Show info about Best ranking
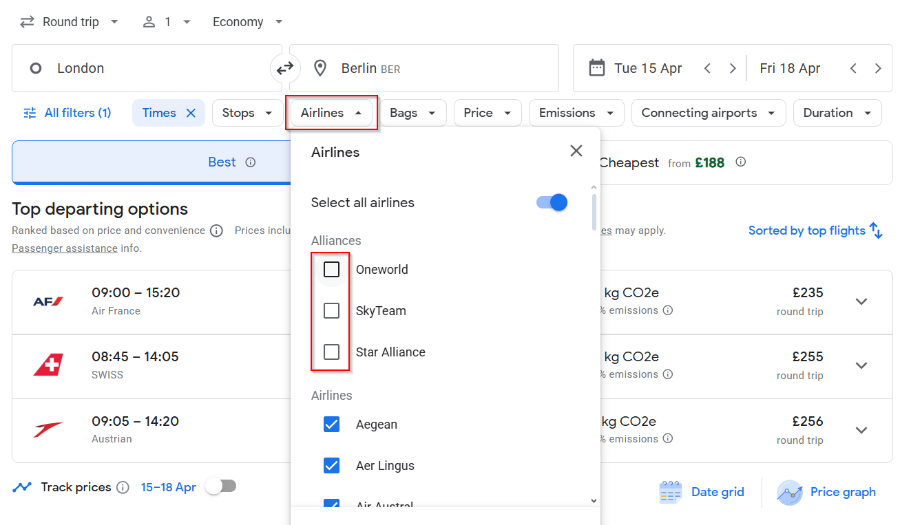The width and height of the screenshot is (900, 525). pyautogui.click(x=250, y=162)
